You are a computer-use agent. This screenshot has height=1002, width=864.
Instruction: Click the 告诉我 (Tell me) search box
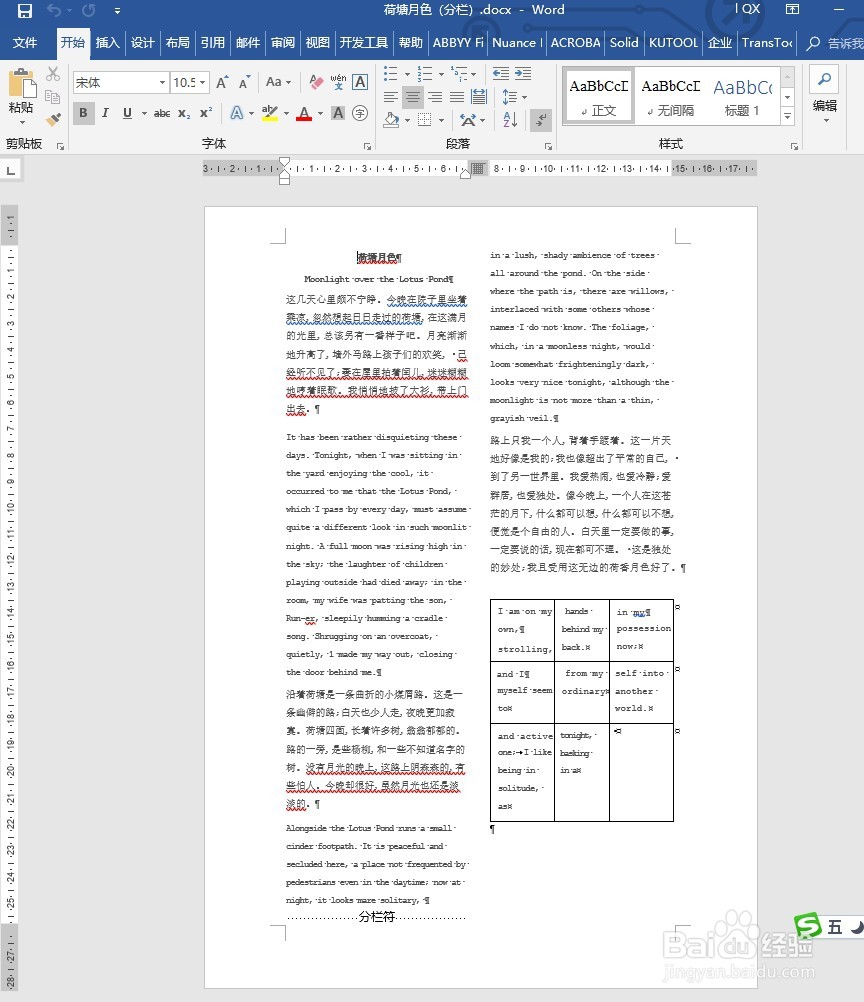click(835, 43)
